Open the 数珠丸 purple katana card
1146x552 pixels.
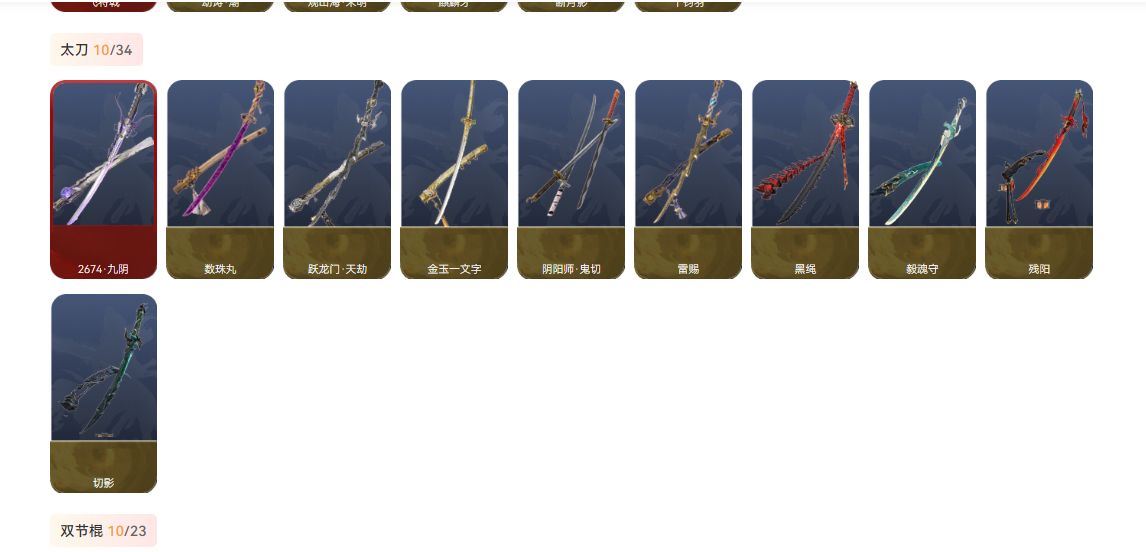coord(221,179)
